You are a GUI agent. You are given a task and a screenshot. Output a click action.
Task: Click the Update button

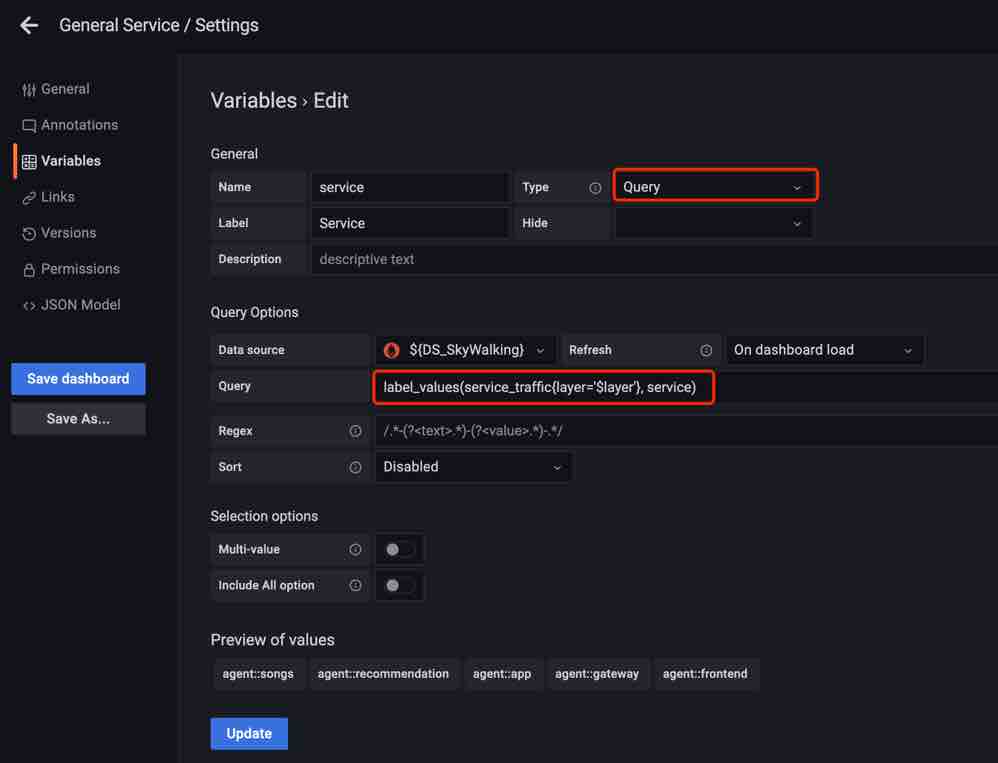coord(249,733)
